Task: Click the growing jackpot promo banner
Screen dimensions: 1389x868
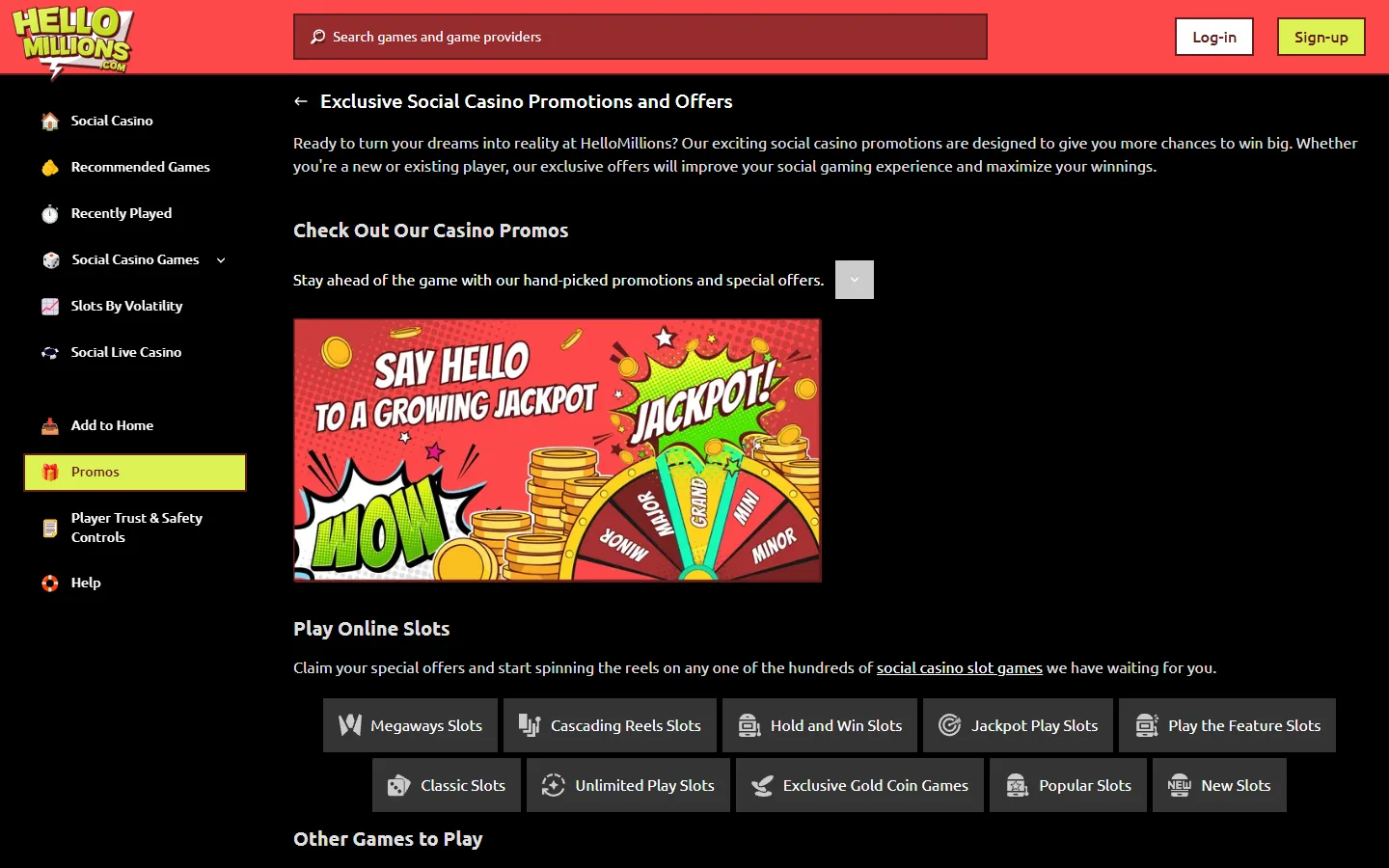Action: (x=557, y=450)
